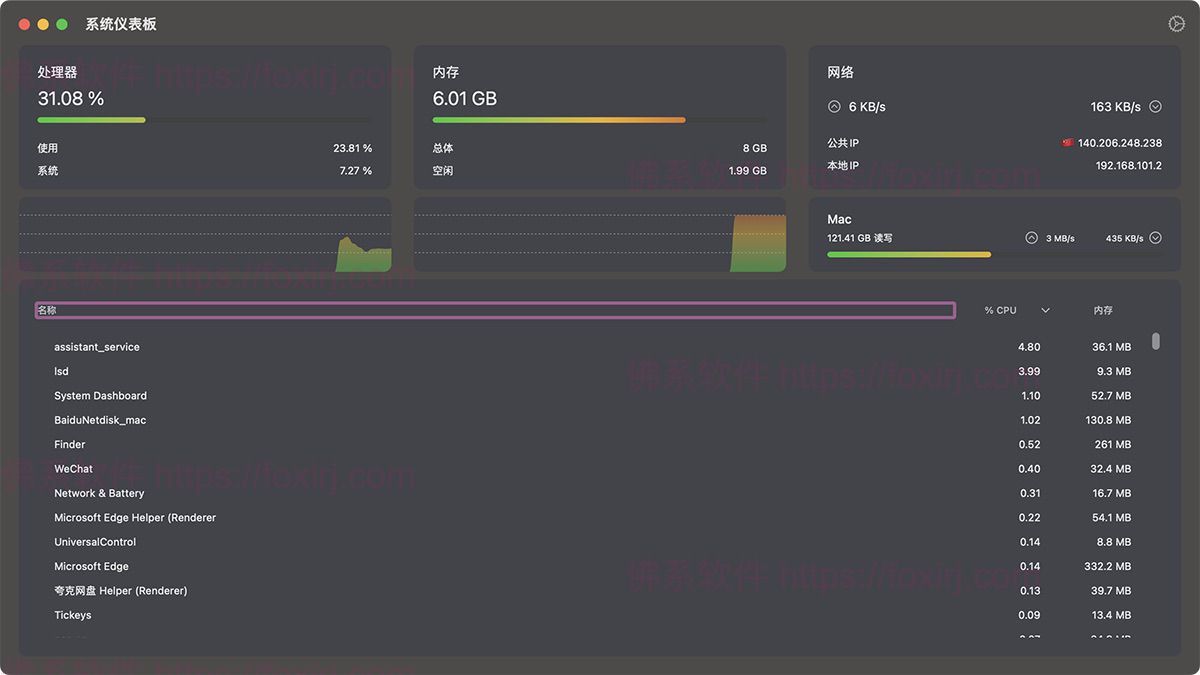Expand the % CPU sort chevron
This screenshot has height=675, width=1200.
coord(1045,311)
